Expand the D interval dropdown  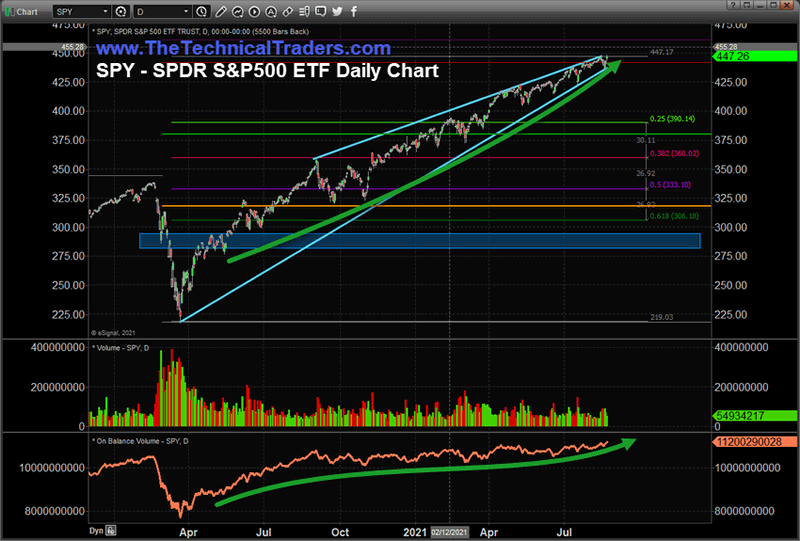pos(186,11)
